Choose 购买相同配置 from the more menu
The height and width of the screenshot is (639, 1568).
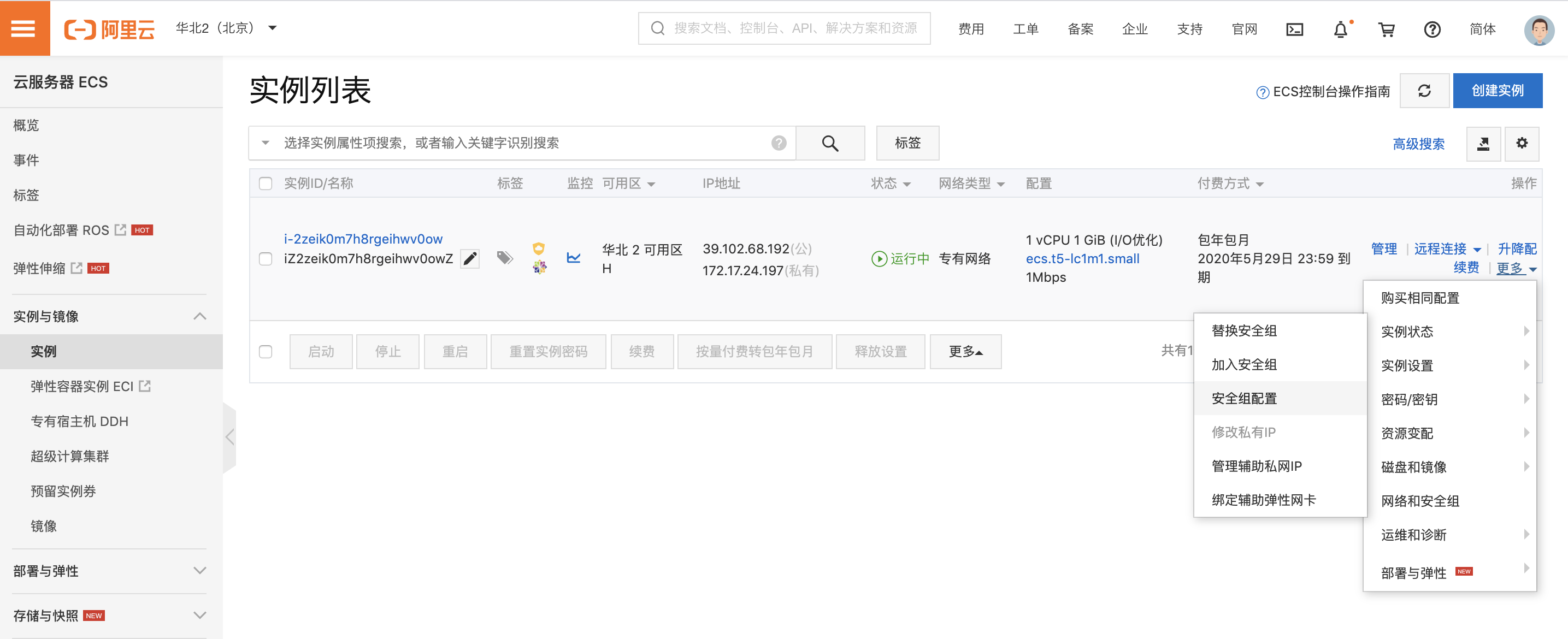1419,298
